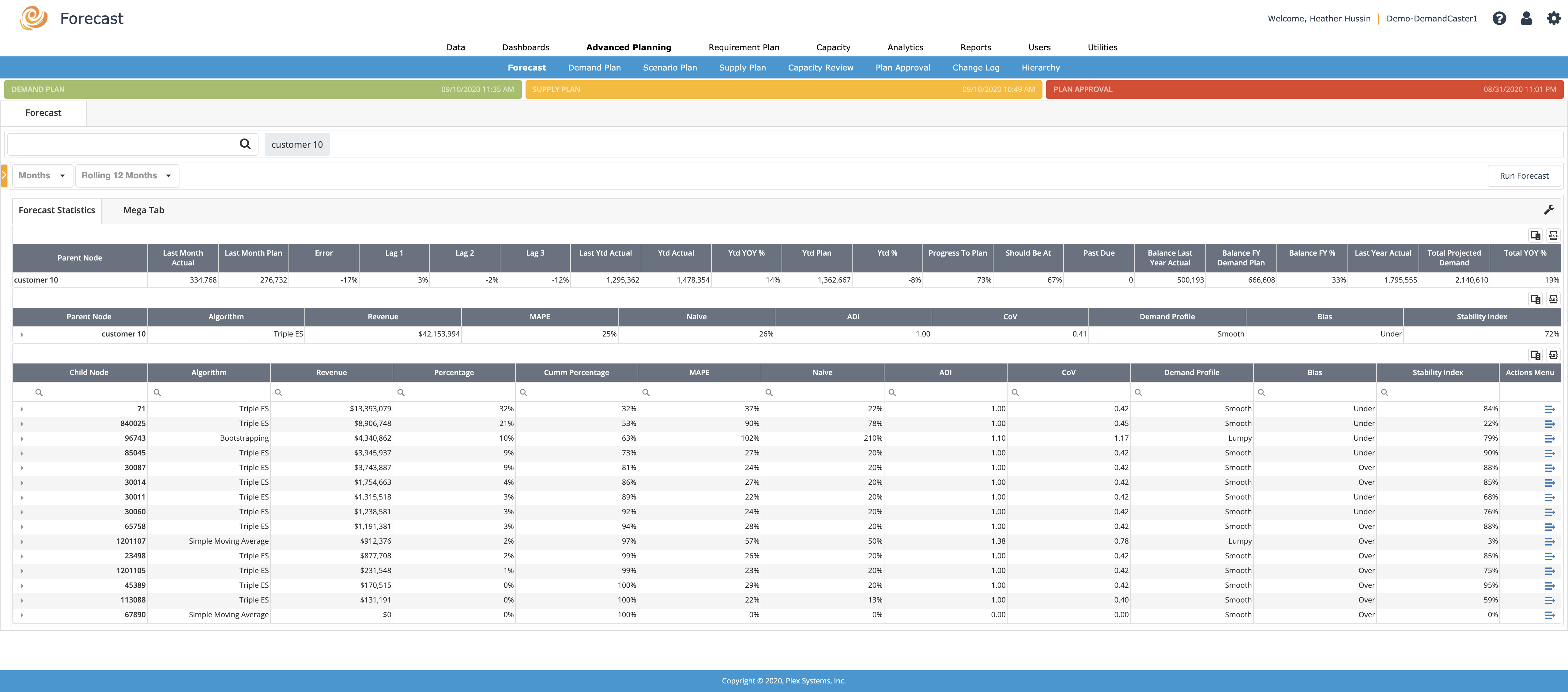1568x692 pixels.
Task: Expand the customer 10 parent row
Action: [x=22, y=334]
